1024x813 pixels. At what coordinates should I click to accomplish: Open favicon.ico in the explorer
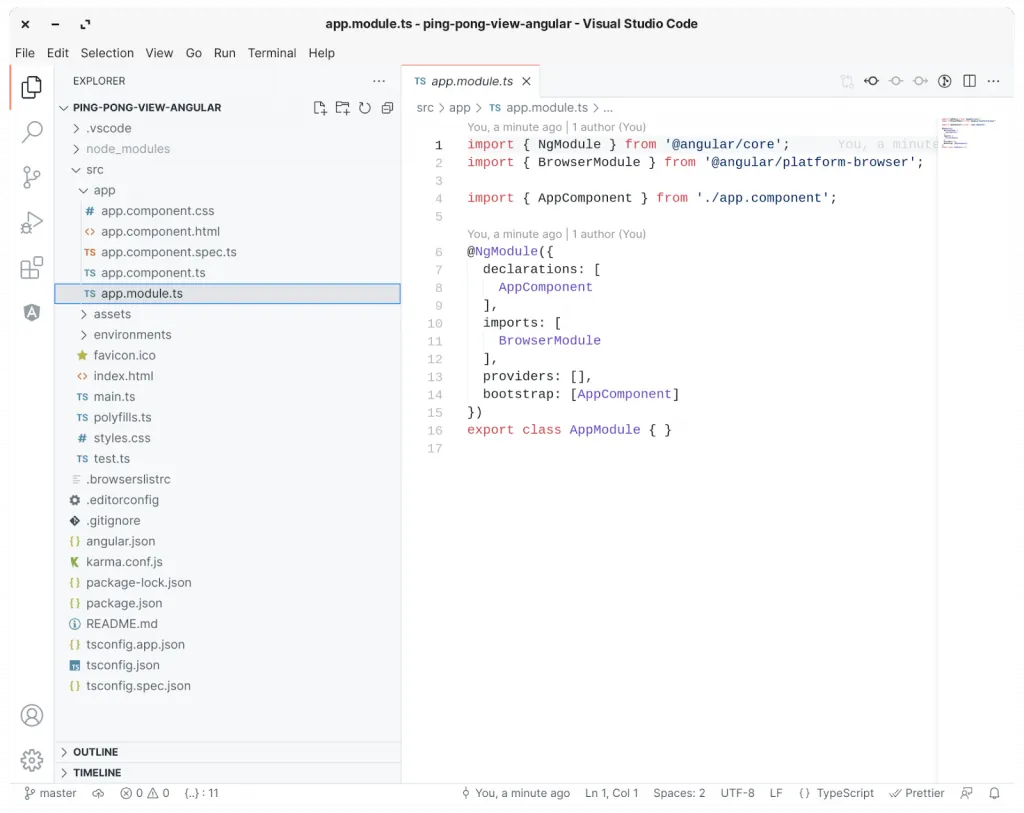227,355
